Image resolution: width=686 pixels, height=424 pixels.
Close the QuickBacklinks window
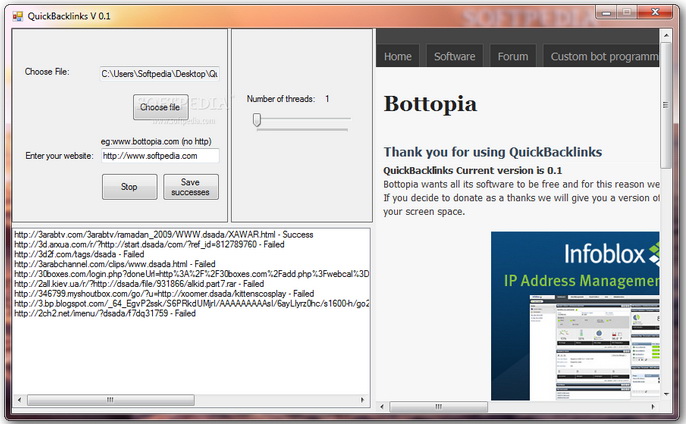(655, 13)
